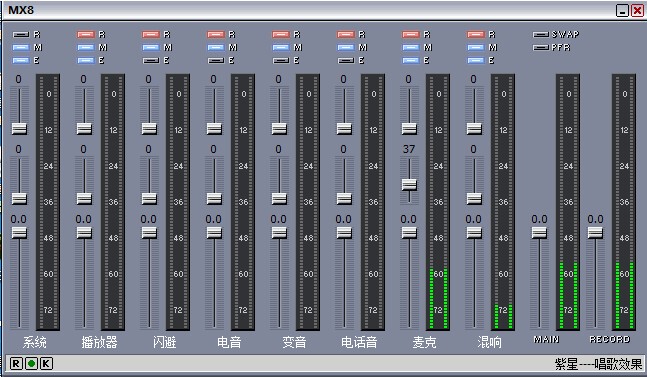Toggle the R button on 麦克 channel

(411, 35)
